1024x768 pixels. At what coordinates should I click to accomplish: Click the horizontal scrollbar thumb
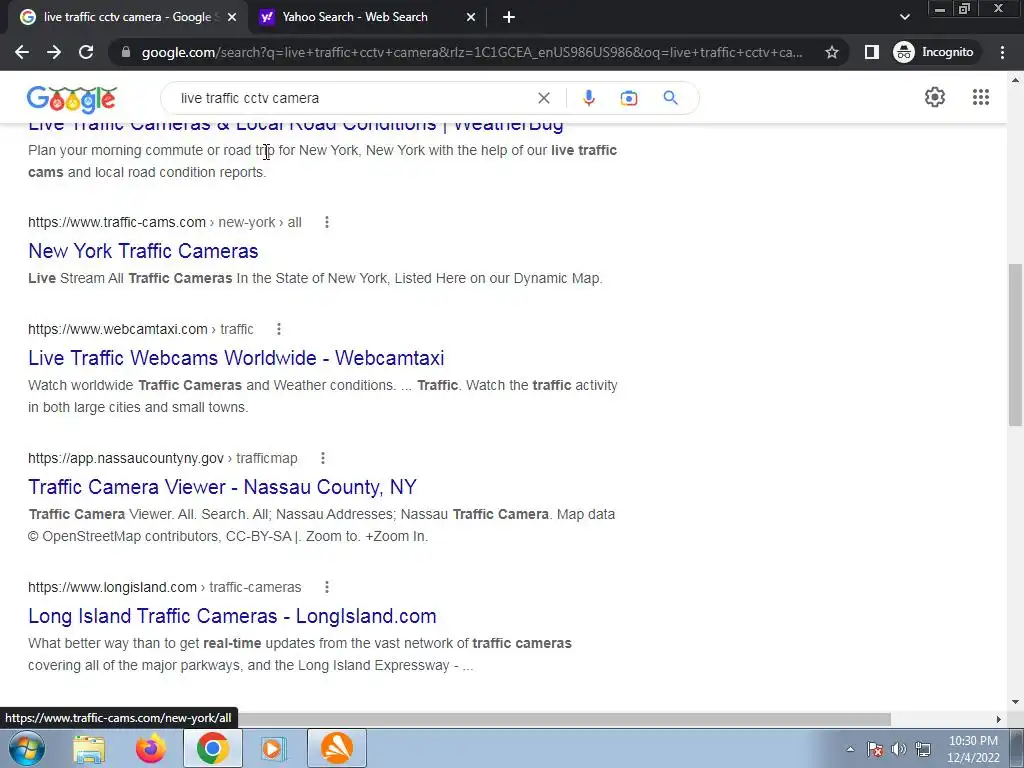(564, 719)
